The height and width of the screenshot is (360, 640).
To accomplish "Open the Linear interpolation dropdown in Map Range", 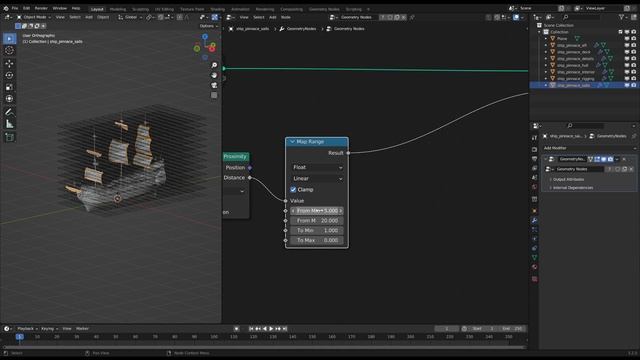I will click(317, 179).
